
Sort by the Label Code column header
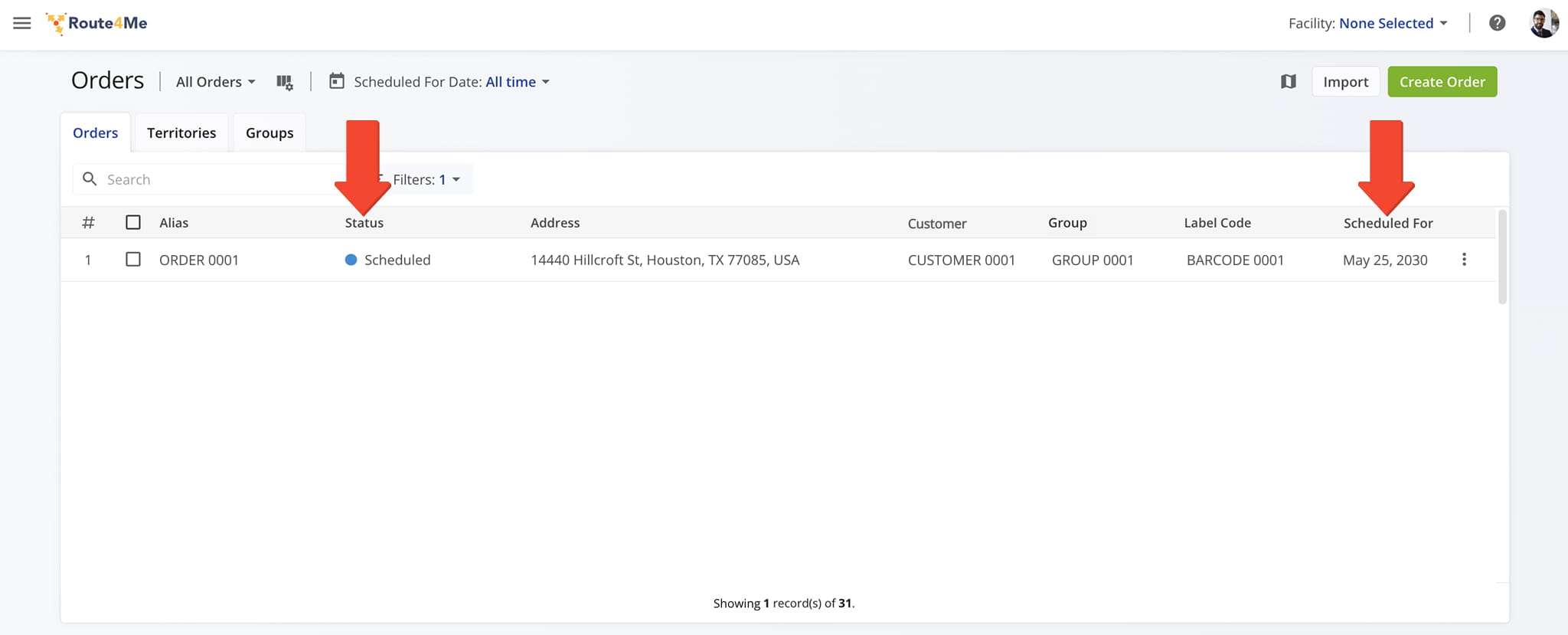[1217, 223]
